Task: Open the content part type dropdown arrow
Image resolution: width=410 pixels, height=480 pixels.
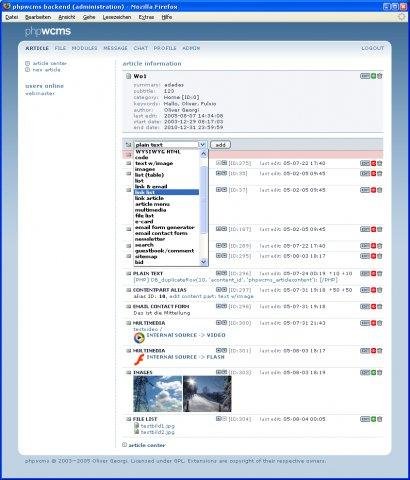Action: click(202, 145)
